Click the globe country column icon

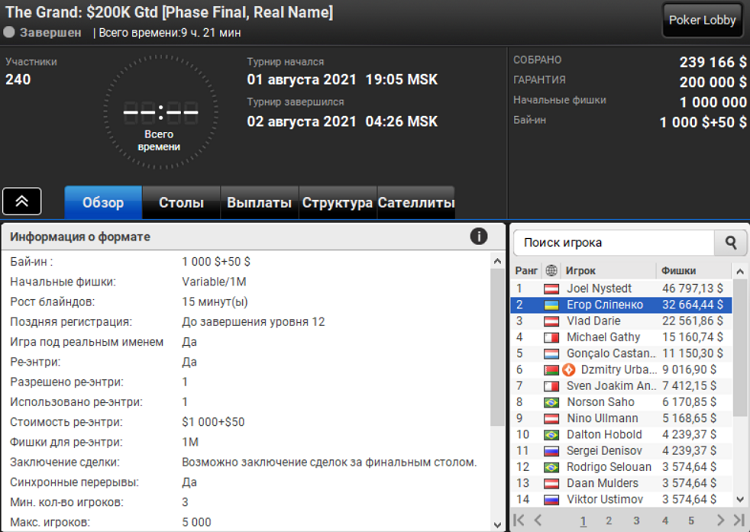click(551, 270)
